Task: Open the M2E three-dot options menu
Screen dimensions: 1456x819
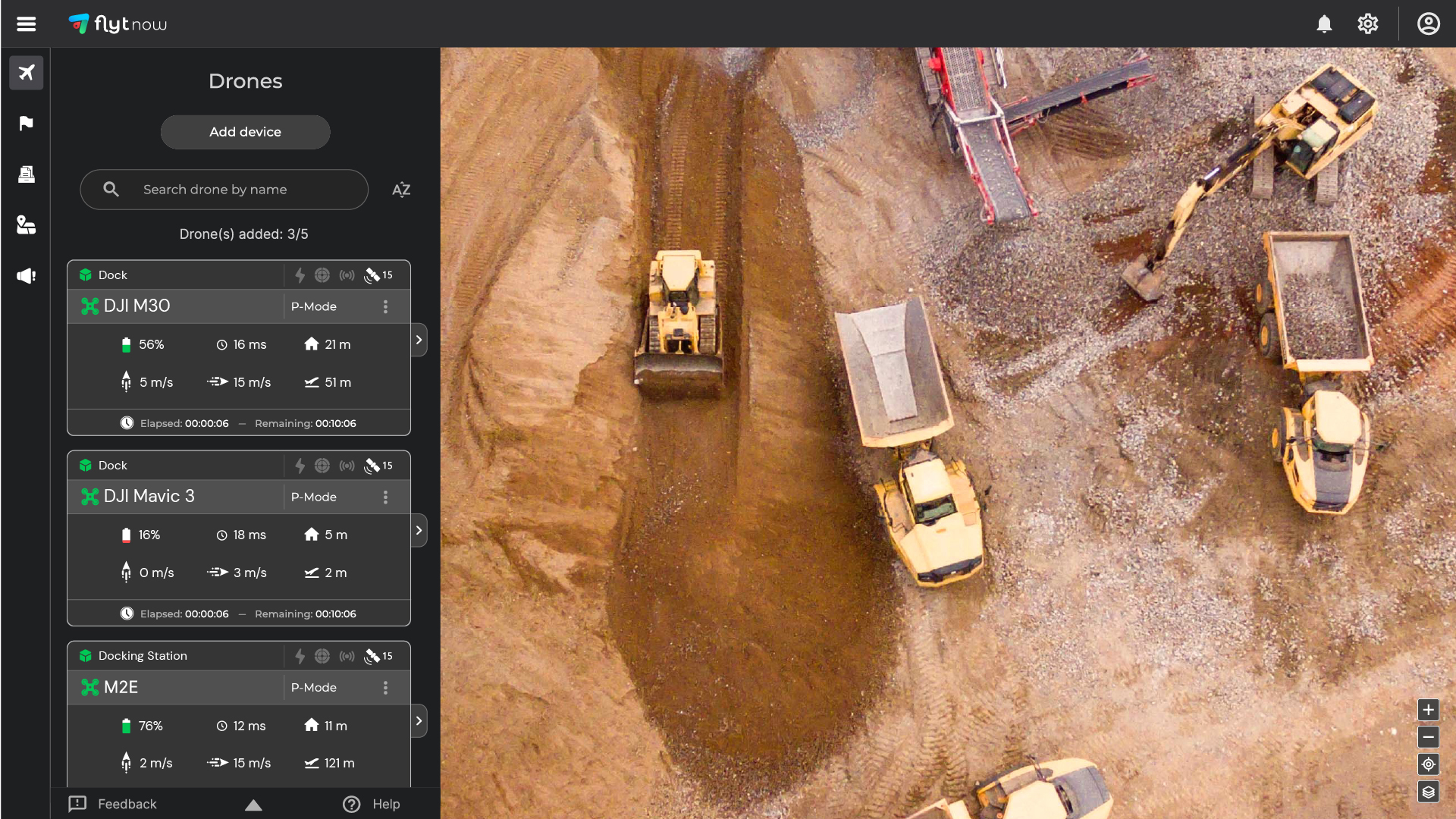Action: 385,688
